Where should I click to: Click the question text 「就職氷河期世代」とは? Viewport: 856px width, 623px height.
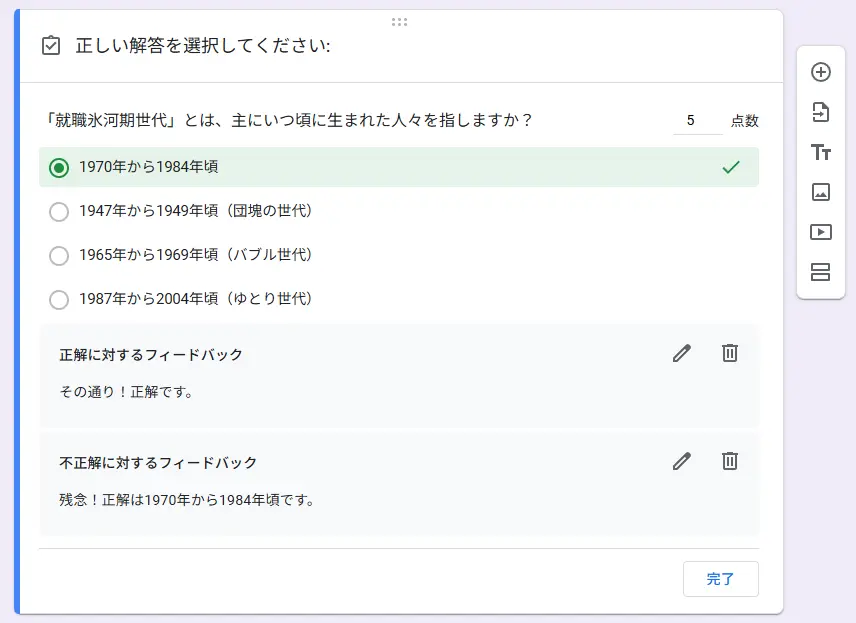click(288, 120)
